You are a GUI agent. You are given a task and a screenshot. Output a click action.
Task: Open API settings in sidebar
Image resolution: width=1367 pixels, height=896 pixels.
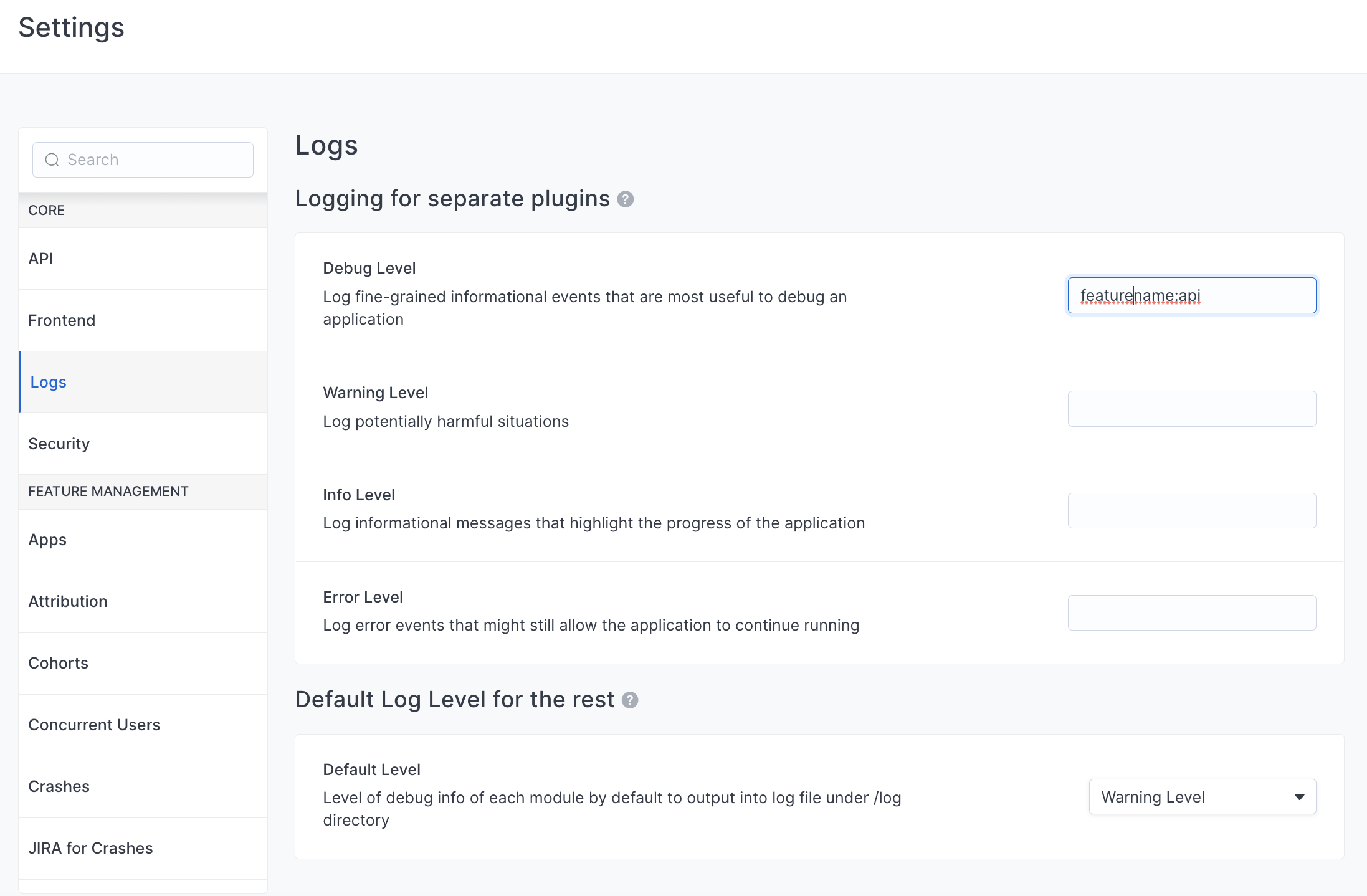(x=143, y=259)
